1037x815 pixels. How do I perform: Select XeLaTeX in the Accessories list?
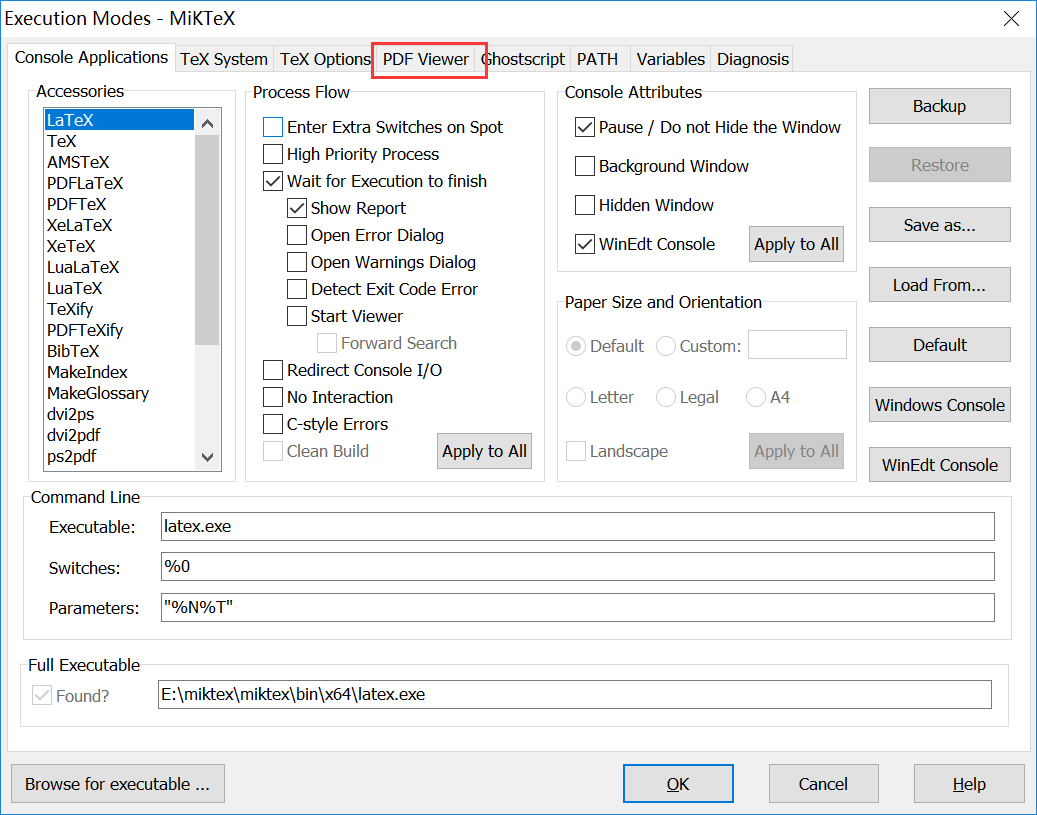tap(119, 226)
